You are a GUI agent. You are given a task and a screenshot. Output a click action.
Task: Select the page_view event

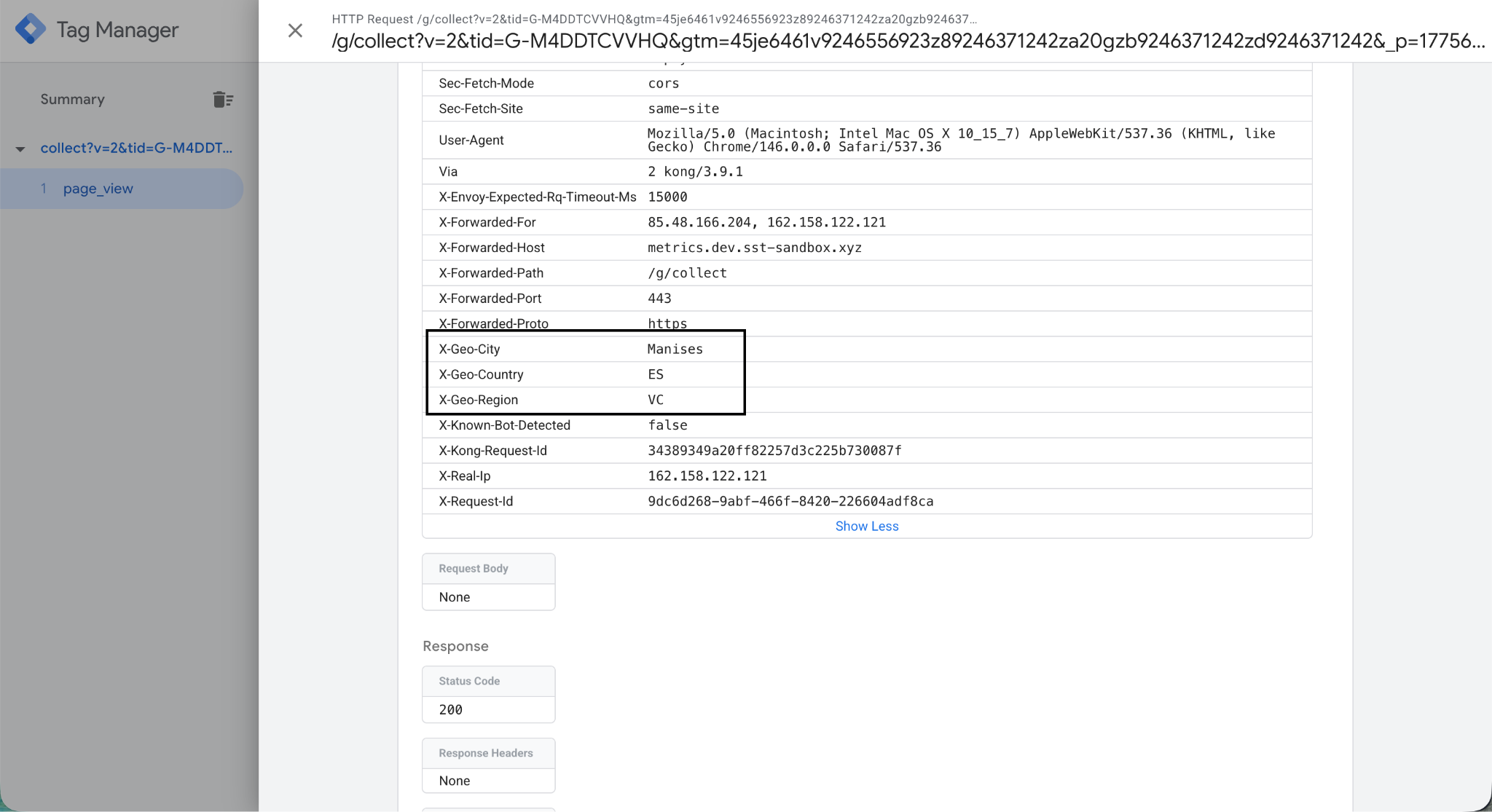[98, 189]
